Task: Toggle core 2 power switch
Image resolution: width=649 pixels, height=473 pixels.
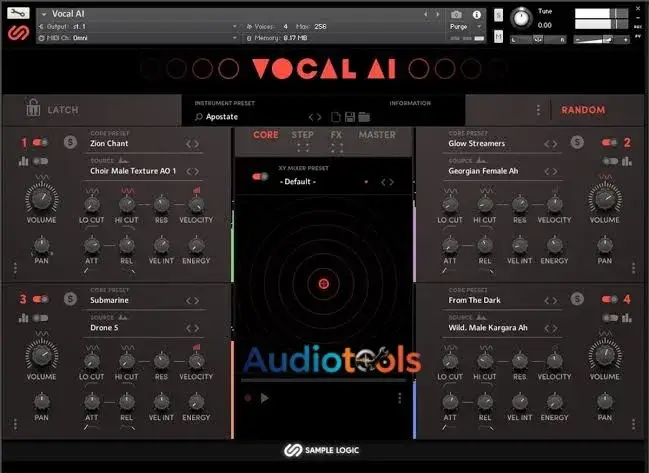Action: (x=609, y=142)
